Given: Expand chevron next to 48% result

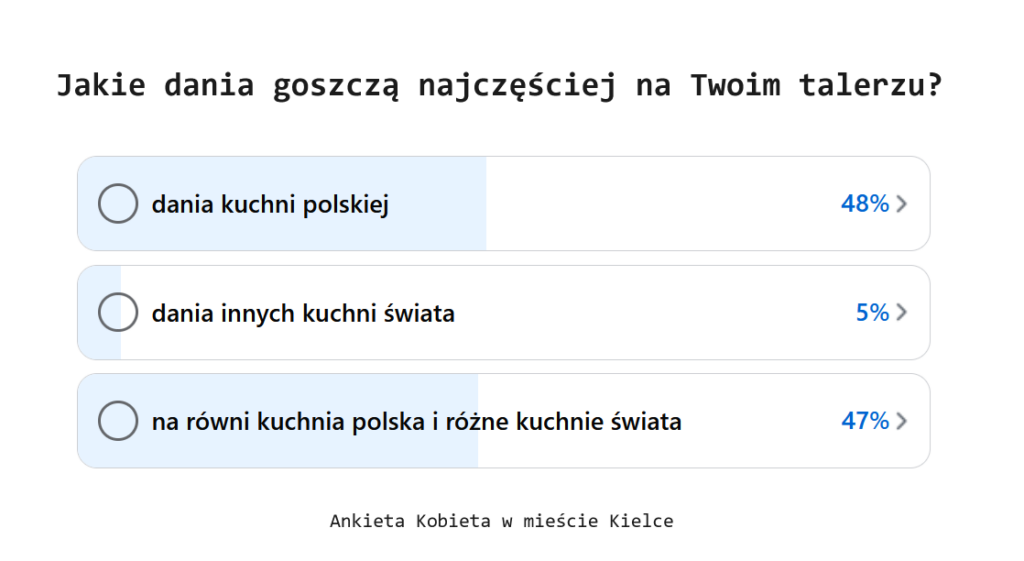Looking at the screenshot, I should [902, 204].
